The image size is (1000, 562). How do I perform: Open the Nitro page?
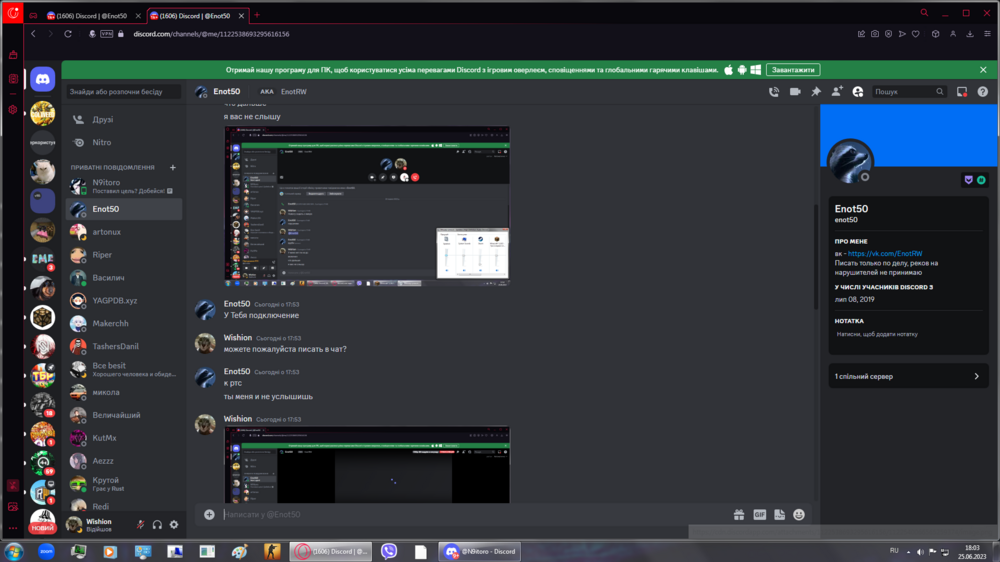pyautogui.click(x=124, y=142)
